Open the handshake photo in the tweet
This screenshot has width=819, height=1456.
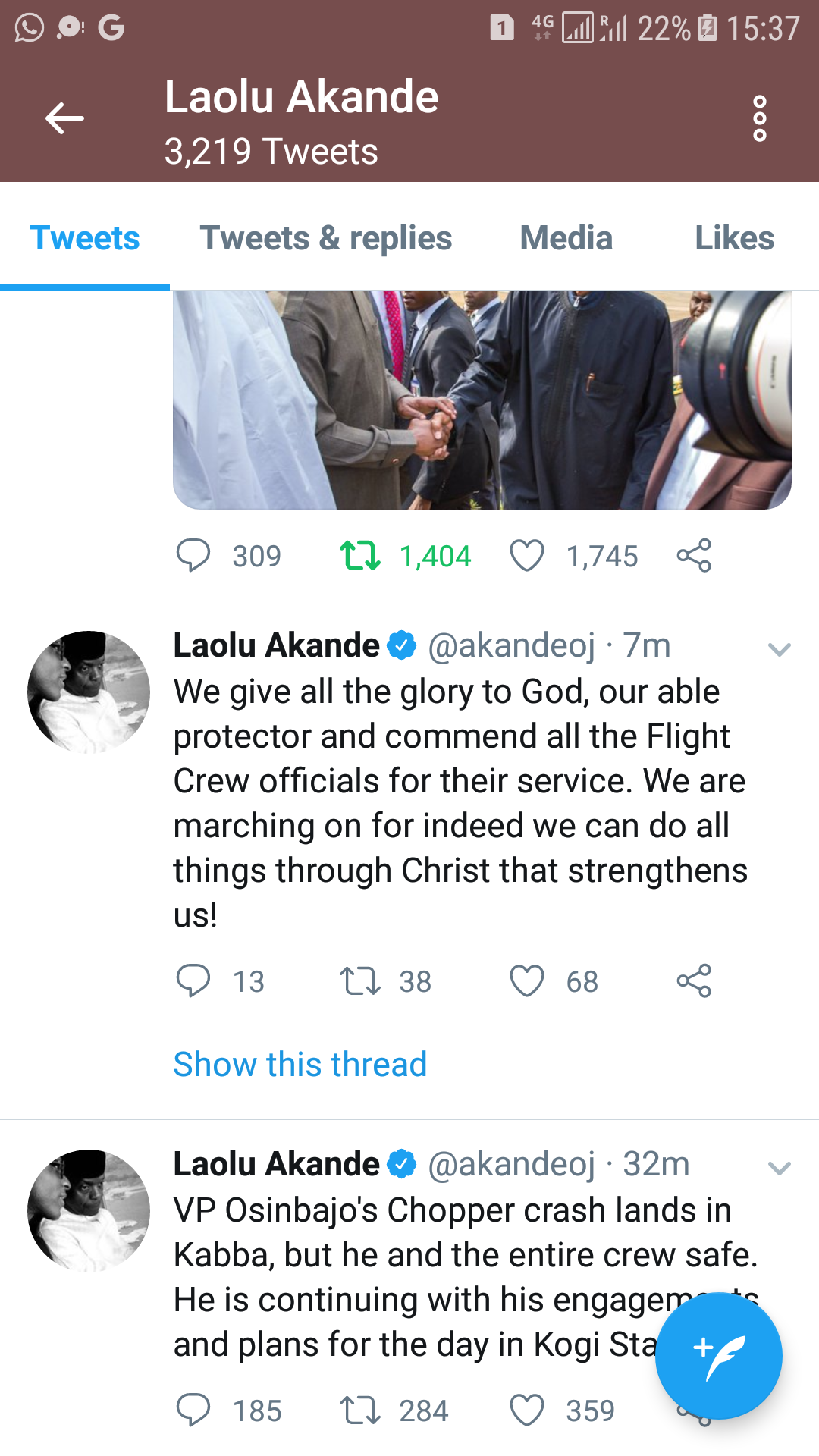[482, 400]
